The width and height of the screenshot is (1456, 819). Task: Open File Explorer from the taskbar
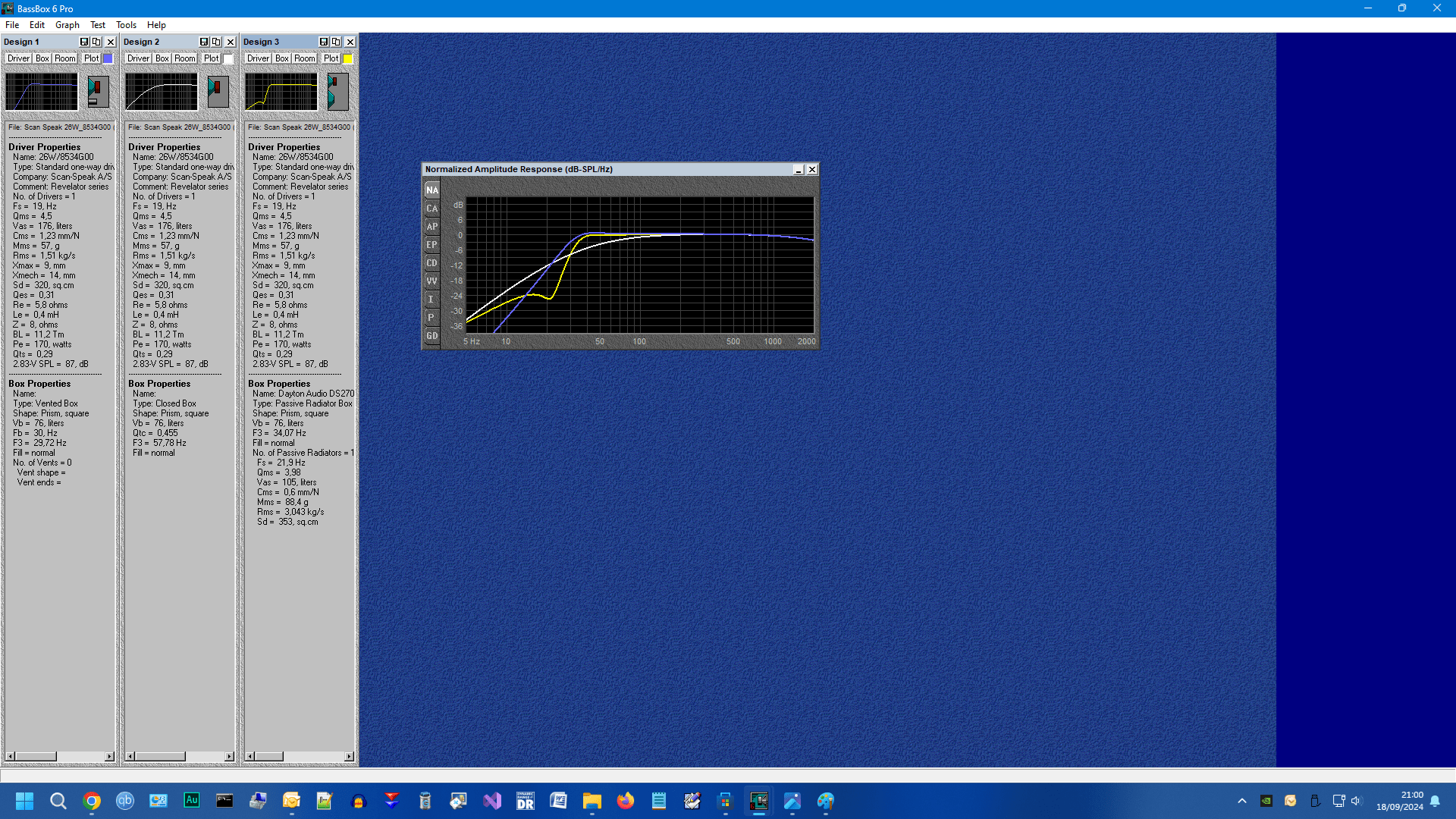pyautogui.click(x=592, y=801)
